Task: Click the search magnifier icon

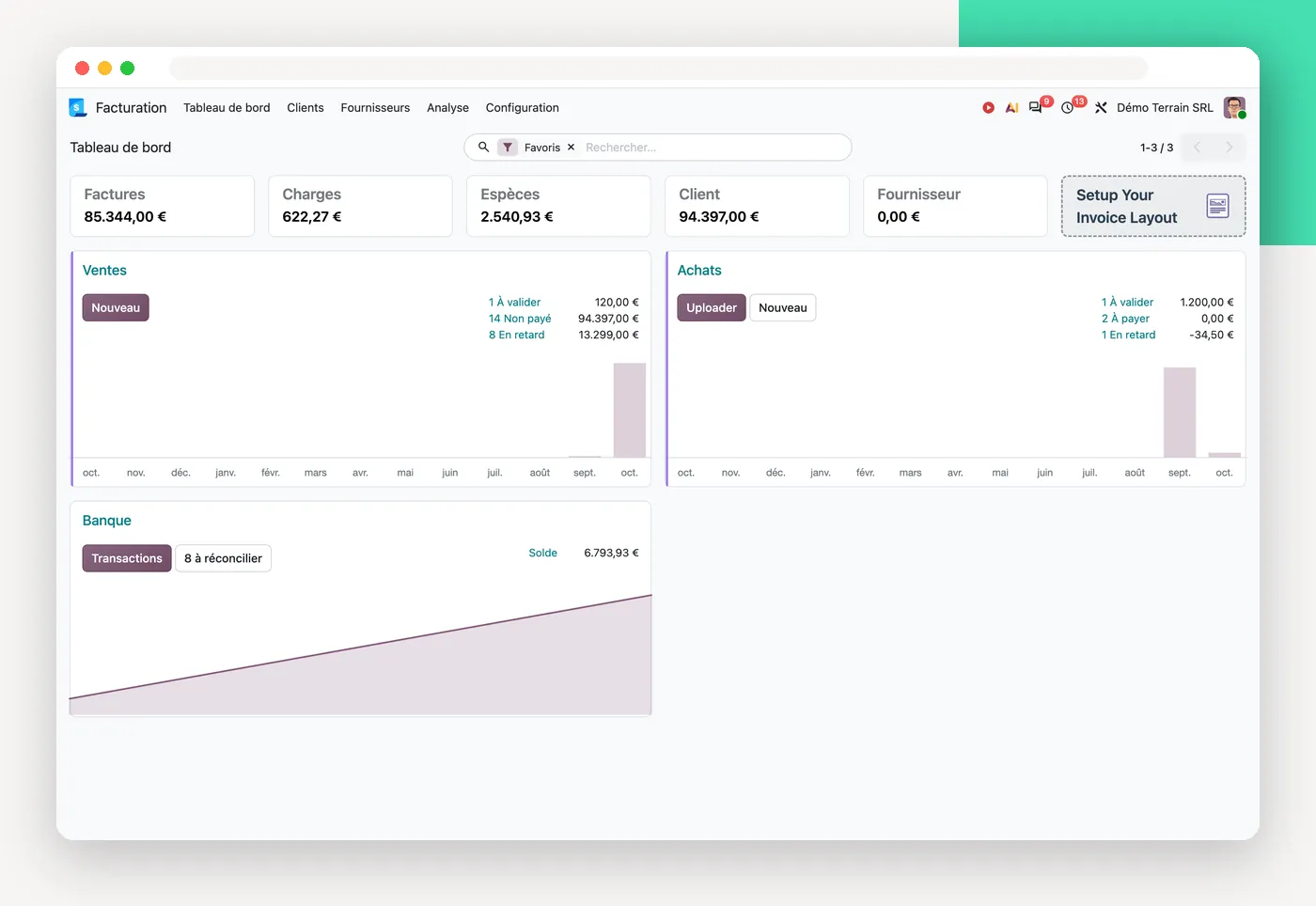Action: pos(483,148)
